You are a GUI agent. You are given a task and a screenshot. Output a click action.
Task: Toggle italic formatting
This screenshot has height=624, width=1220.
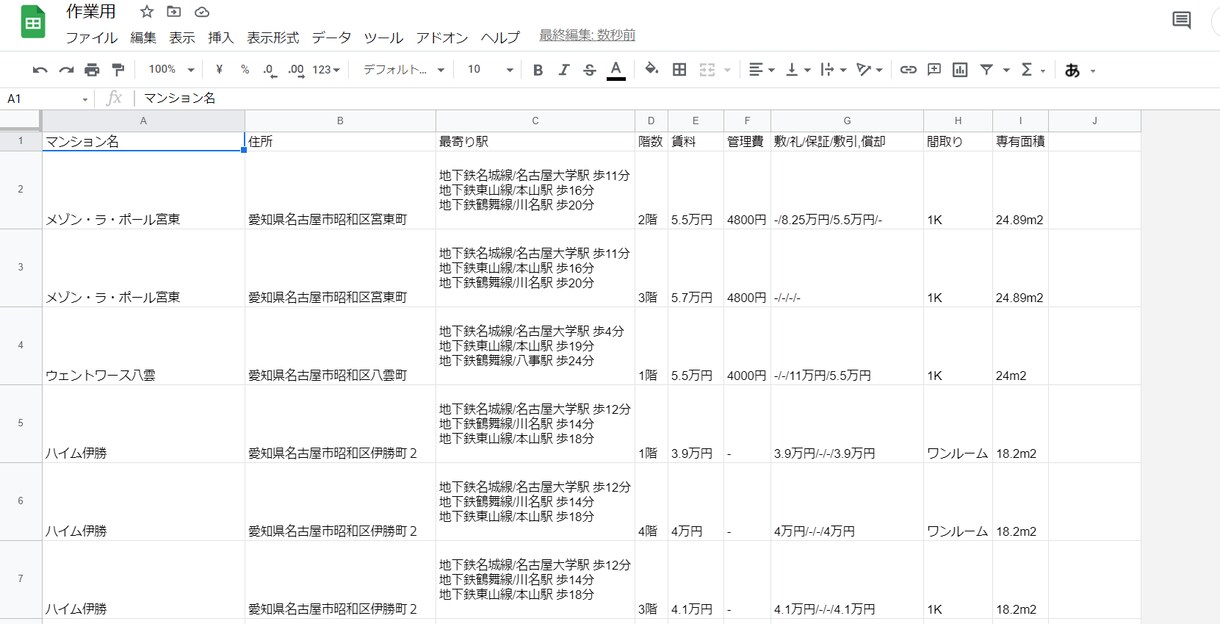[x=564, y=70]
